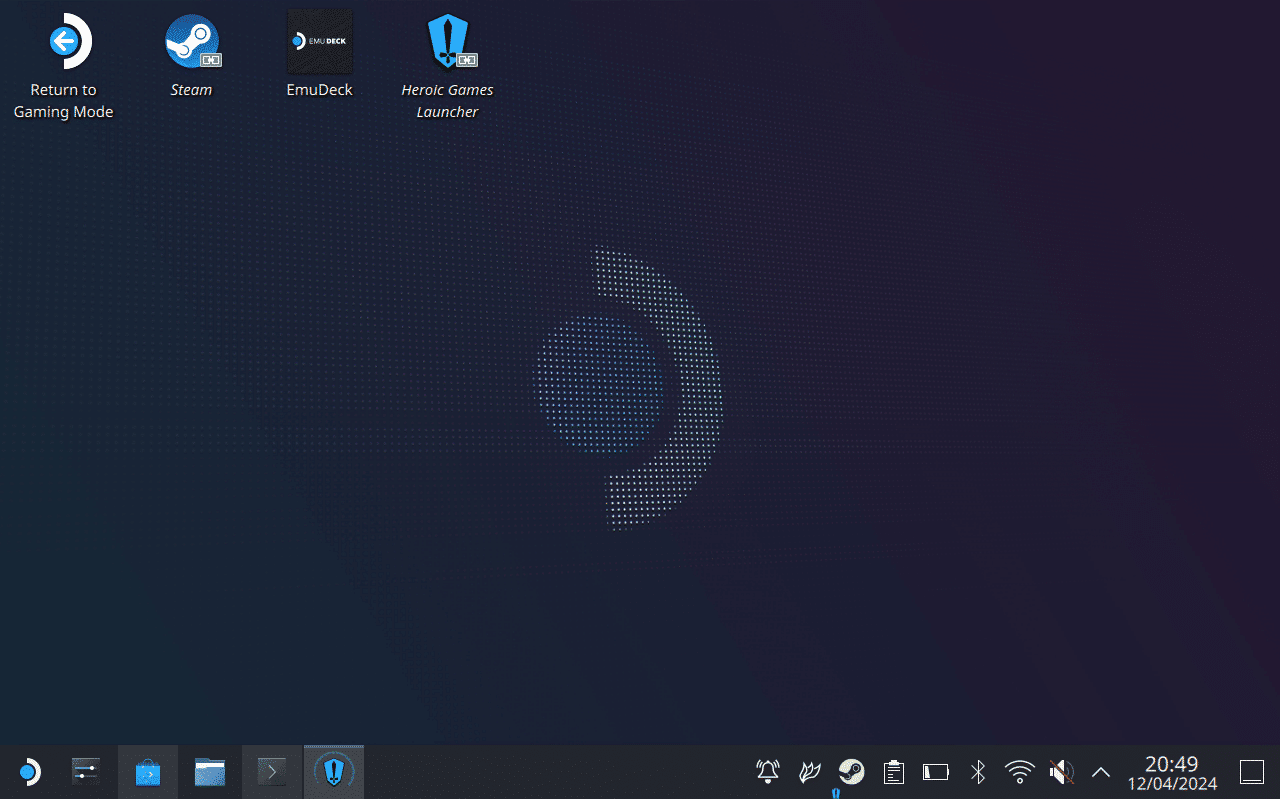Open Bluetooth settings in system tray
The height and width of the screenshot is (799, 1280).
[x=978, y=771]
